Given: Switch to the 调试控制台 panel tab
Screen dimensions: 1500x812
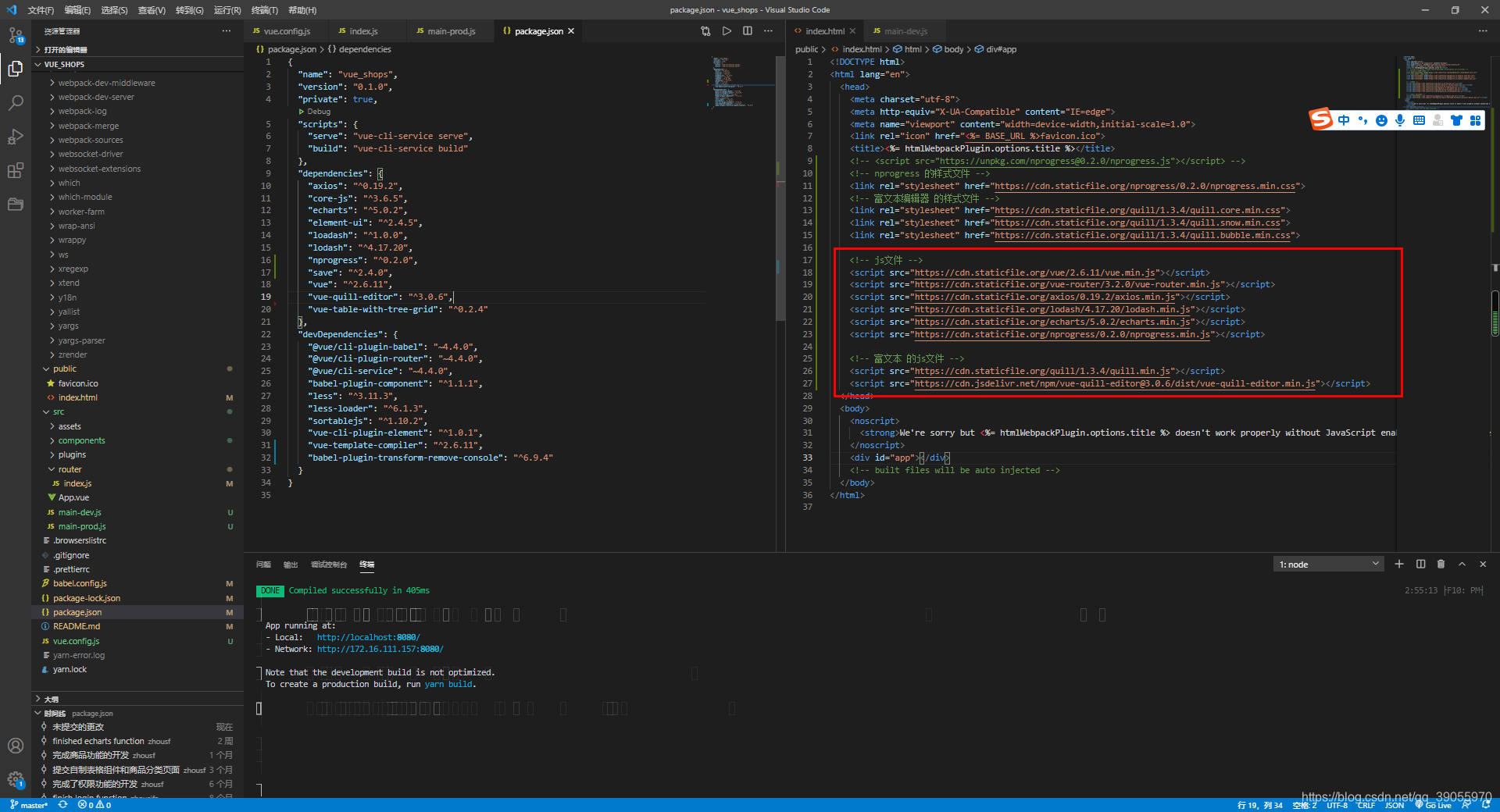Looking at the screenshot, I should (329, 564).
